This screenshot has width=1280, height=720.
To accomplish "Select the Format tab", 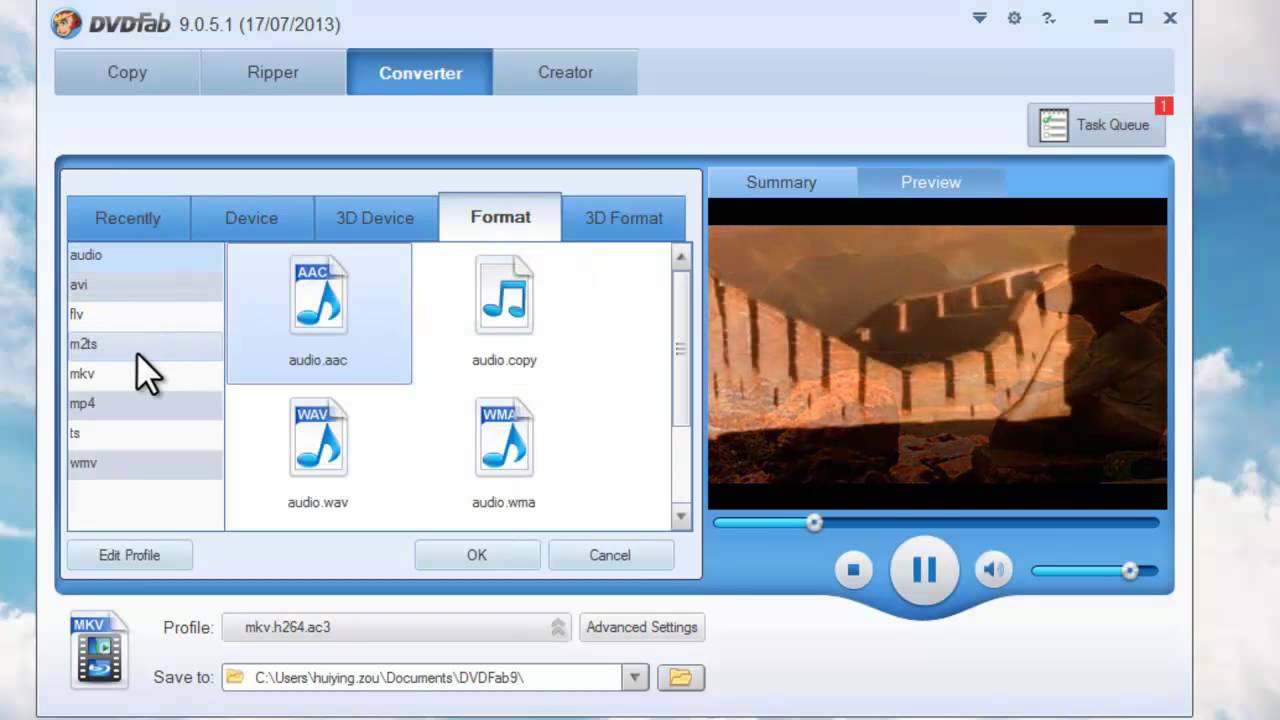I will [500, 217].
